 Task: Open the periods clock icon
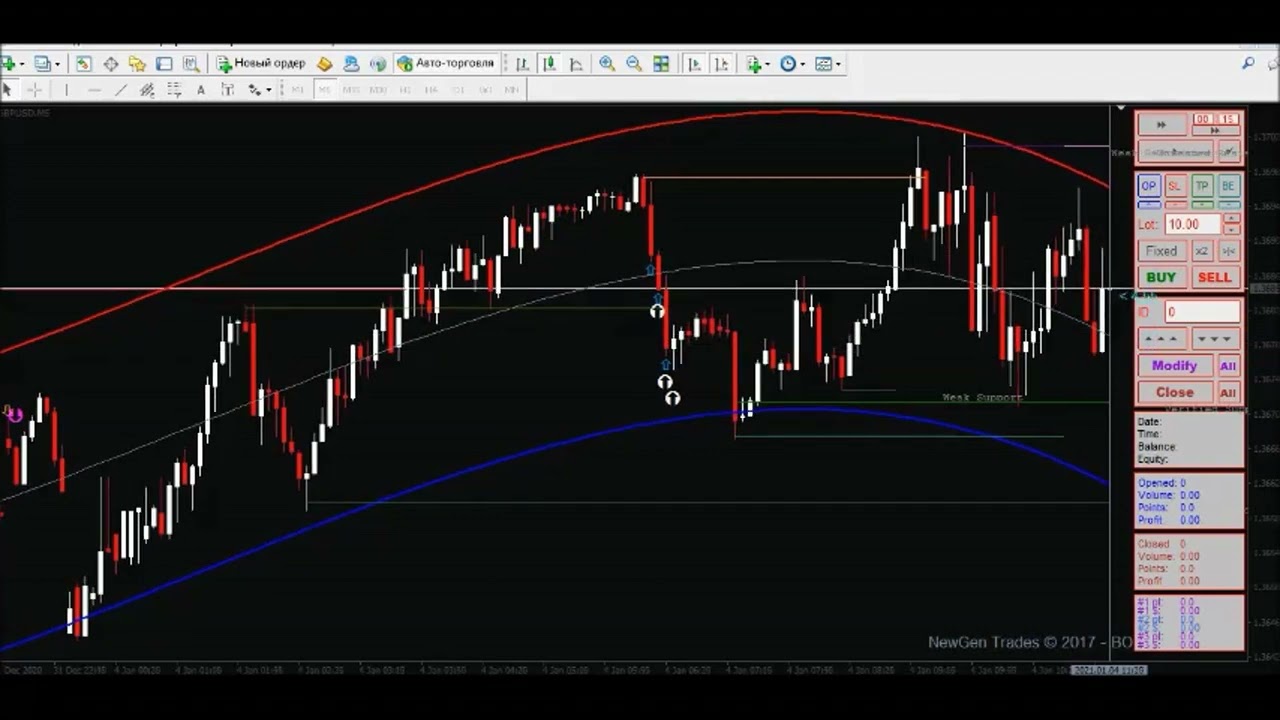tap(788, 64)
